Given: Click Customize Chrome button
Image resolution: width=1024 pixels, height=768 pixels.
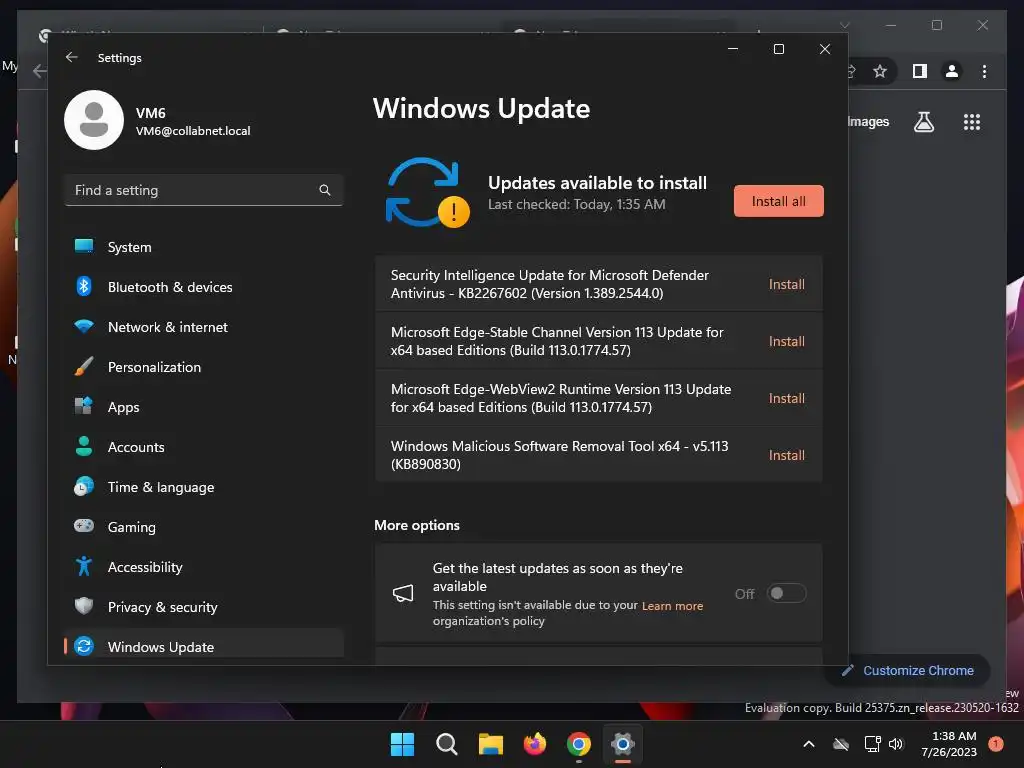Looking at the screenshot, I should [908, 671].
